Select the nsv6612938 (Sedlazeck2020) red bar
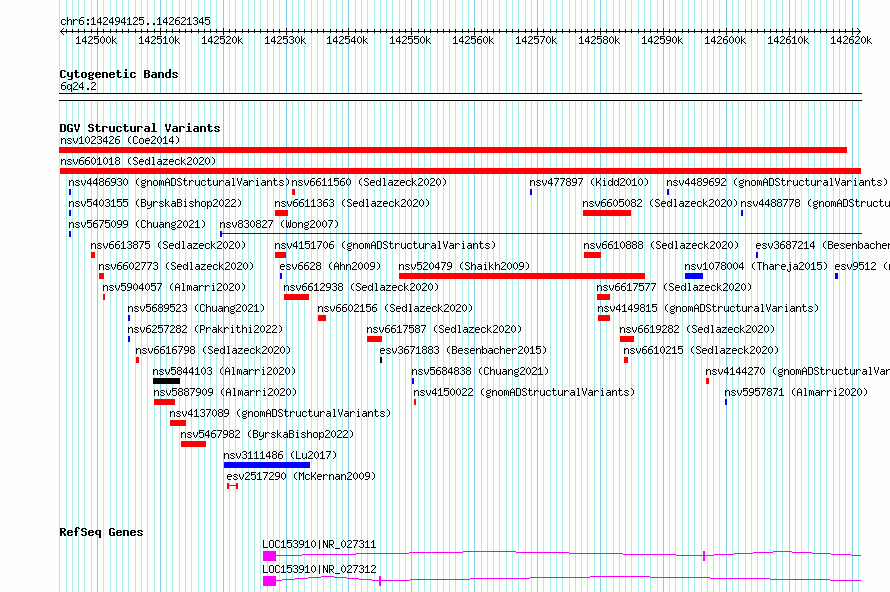 [x=296, y=297]
